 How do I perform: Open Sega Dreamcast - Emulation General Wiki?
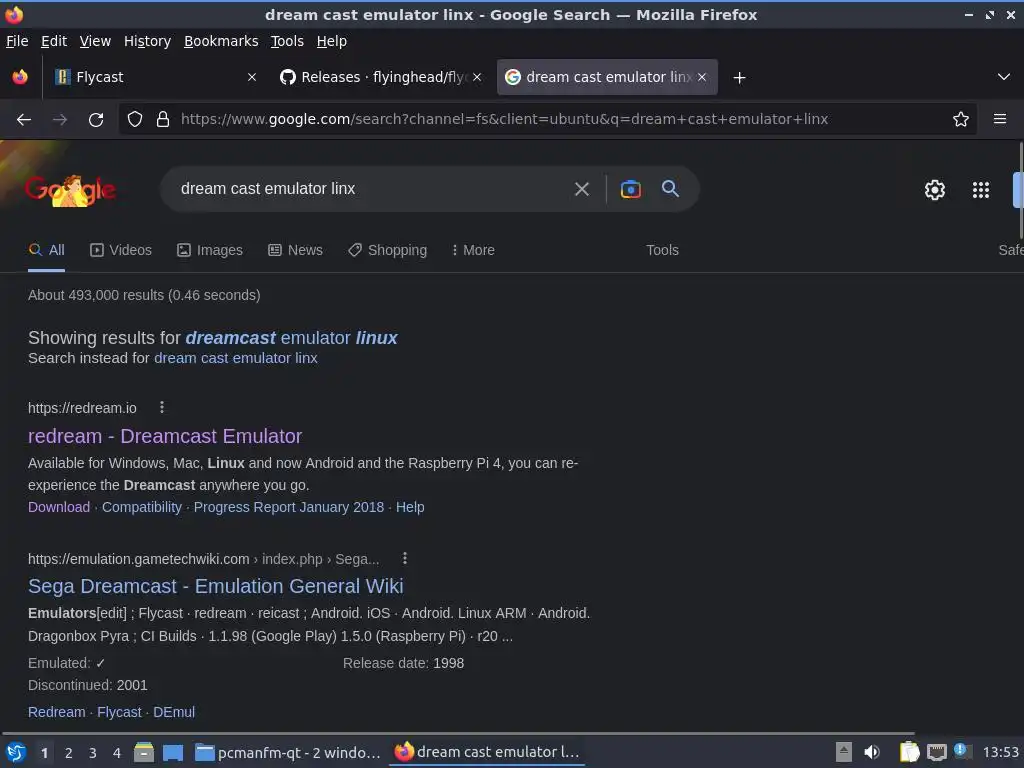point(216,586)
